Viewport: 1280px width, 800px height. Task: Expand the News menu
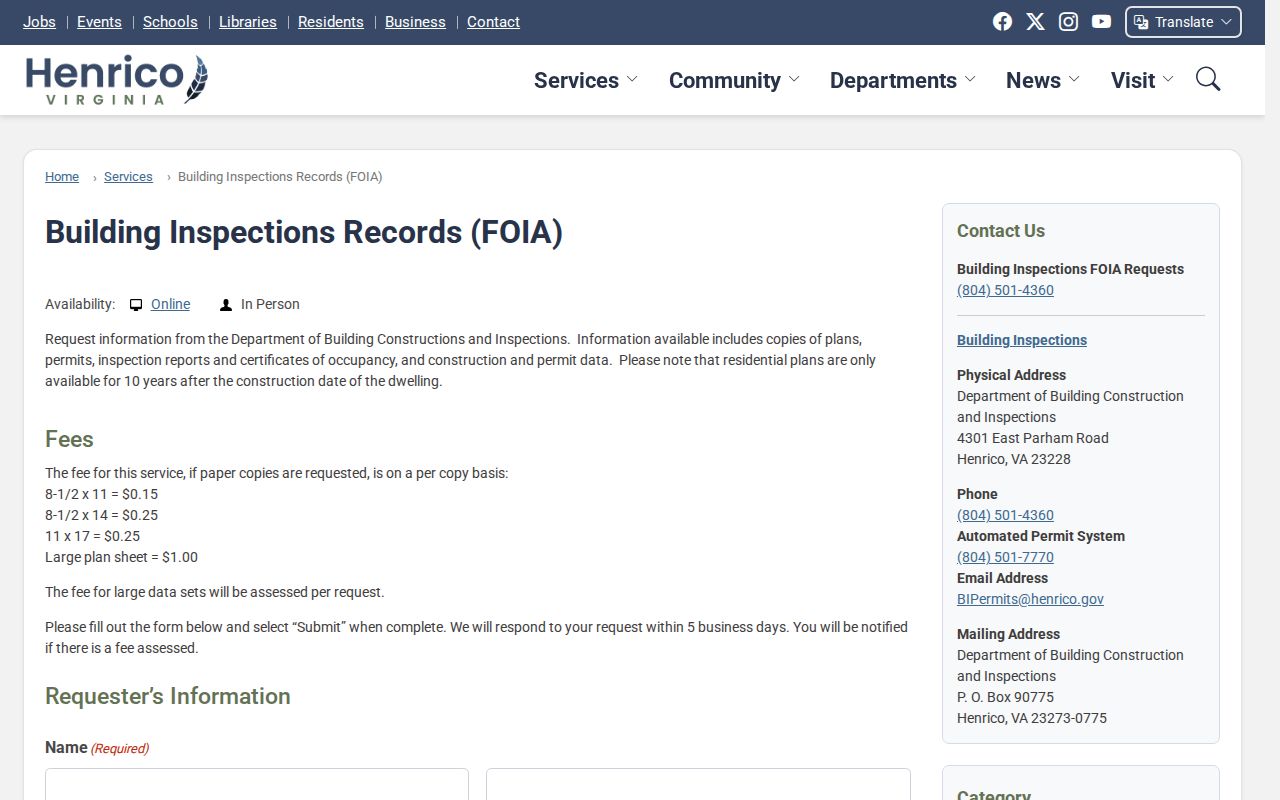(x=1043, y=80)
